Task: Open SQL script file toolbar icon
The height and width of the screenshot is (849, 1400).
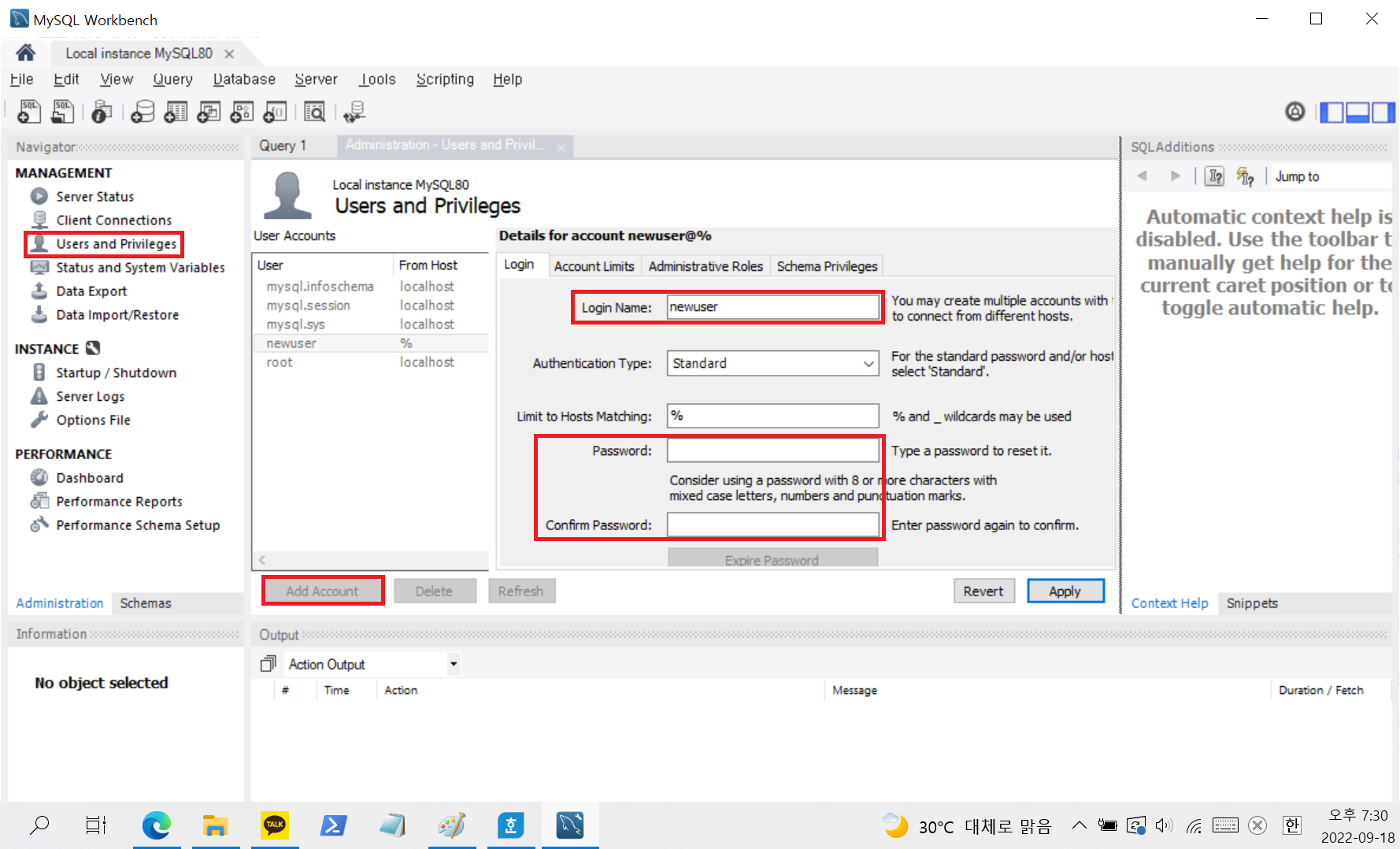Action: (62, 112)
